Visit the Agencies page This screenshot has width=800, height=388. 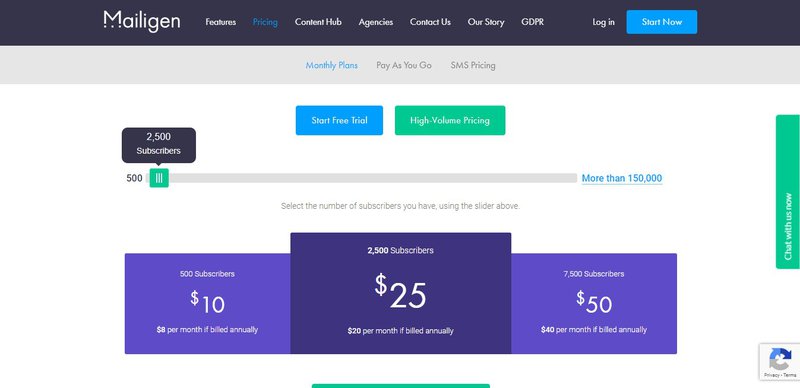click(376, 22)
